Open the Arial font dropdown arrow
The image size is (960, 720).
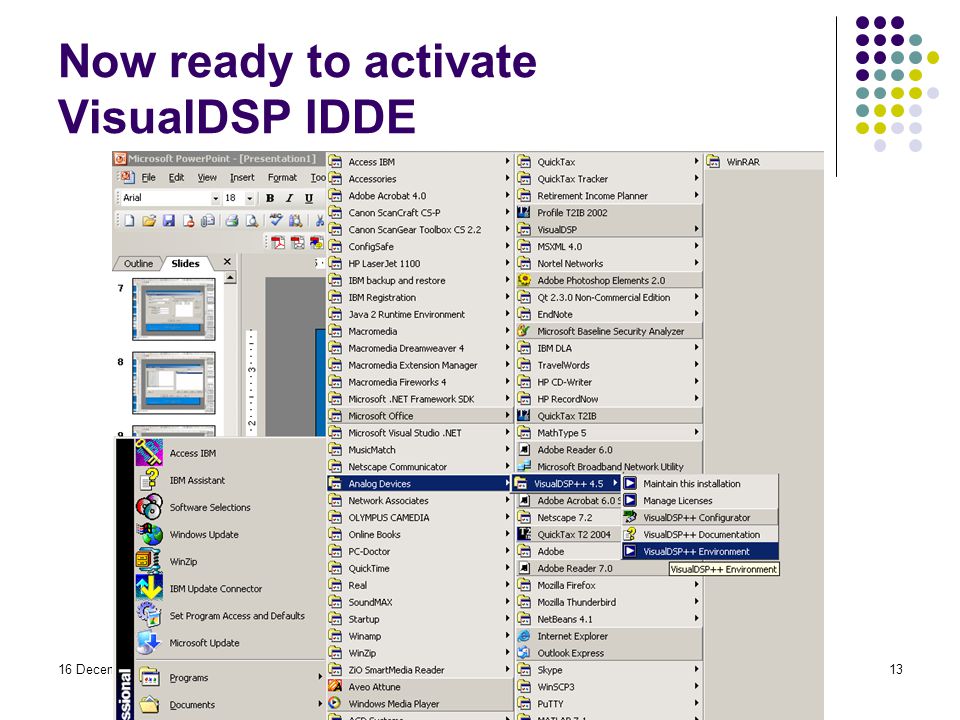[x=215, y=198]
